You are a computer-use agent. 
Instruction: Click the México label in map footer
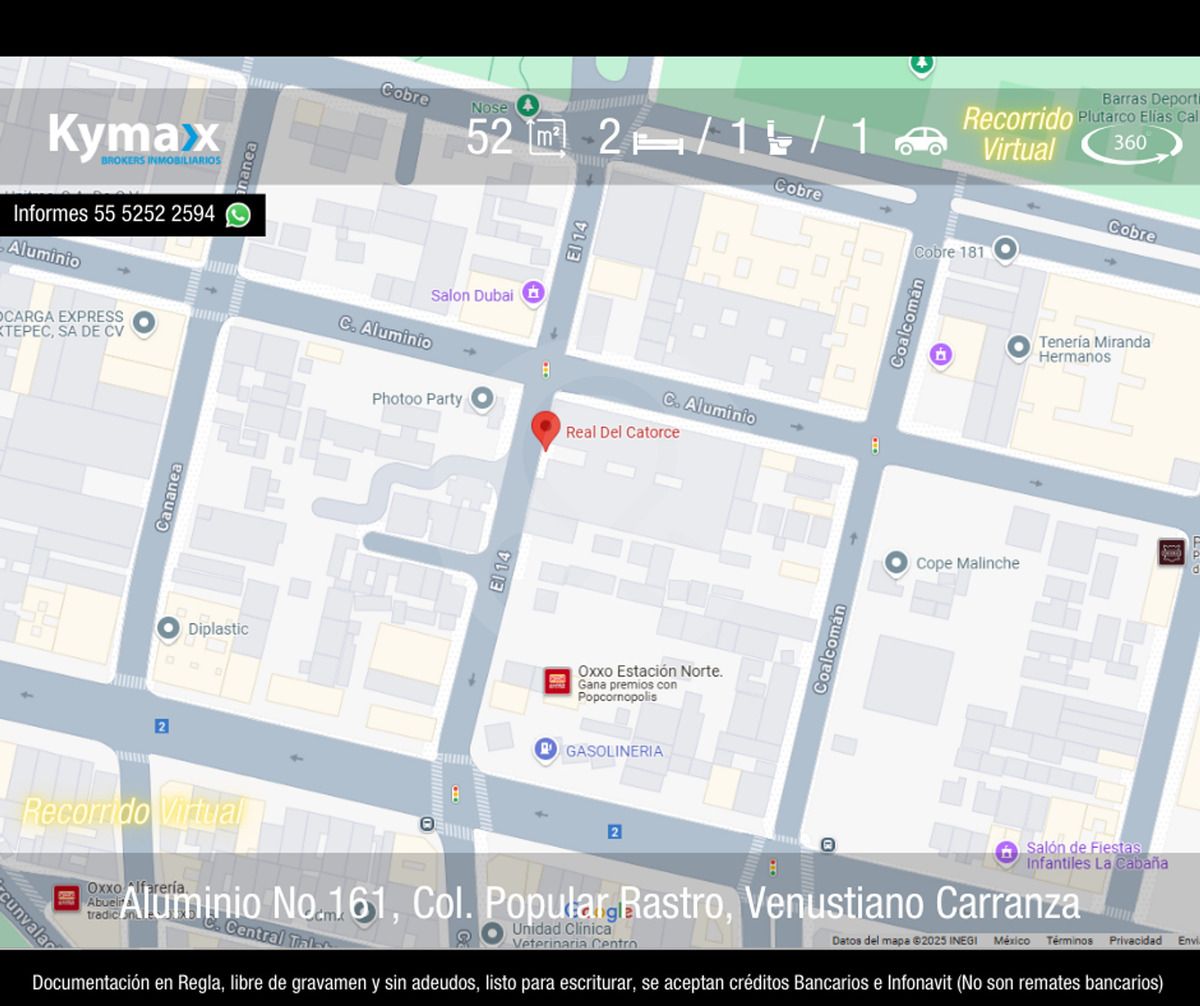click(1012, 940)
